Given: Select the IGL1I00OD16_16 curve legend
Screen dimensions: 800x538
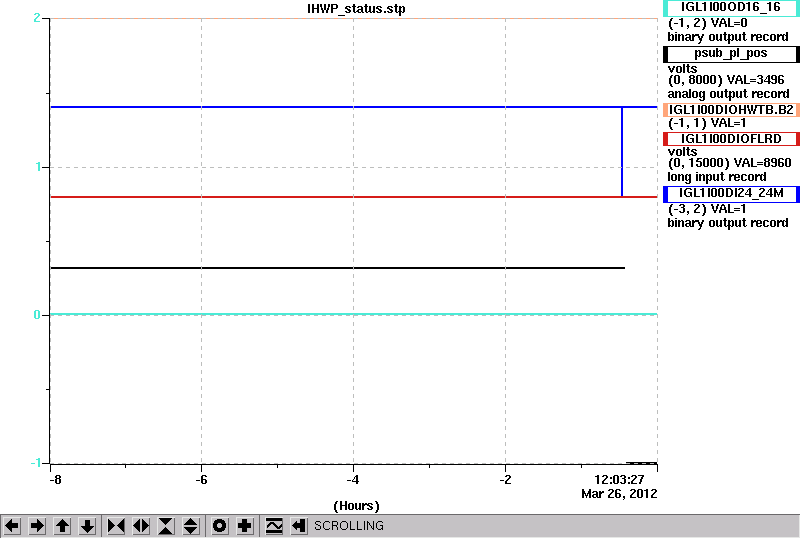Looking at the screenshot, I should (x=731, y=8).
